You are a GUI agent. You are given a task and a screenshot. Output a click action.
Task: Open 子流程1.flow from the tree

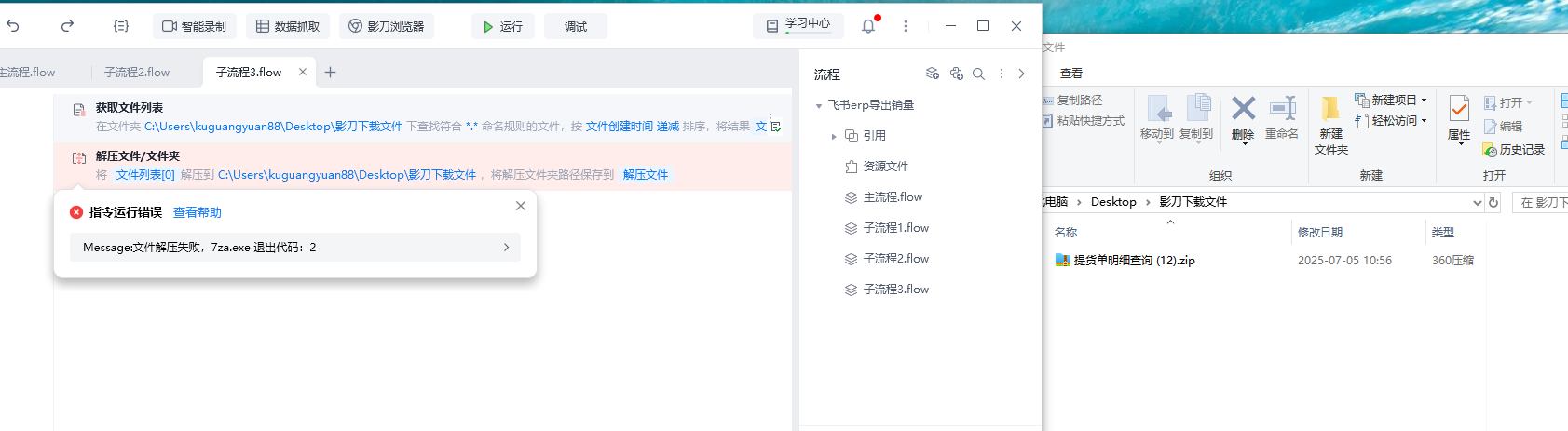pyautogui.click(x=895, y=228)
